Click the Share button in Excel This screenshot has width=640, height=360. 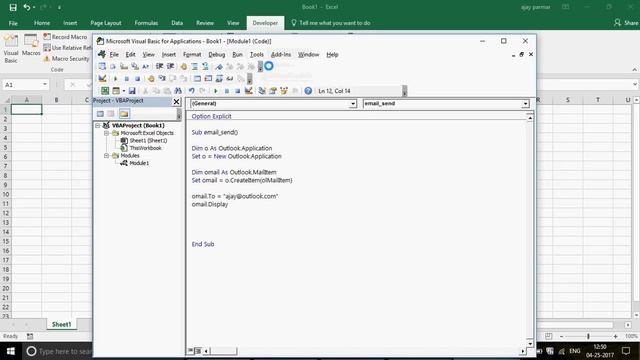pos(626,23)
